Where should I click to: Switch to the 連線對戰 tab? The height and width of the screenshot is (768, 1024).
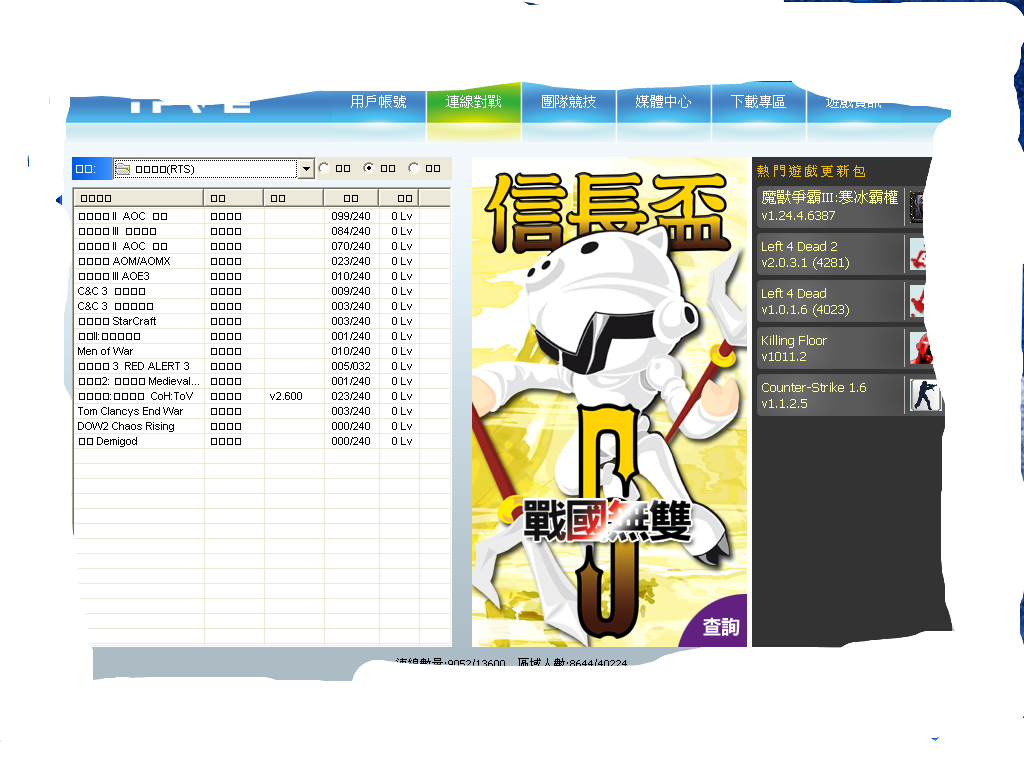[473, 102]
